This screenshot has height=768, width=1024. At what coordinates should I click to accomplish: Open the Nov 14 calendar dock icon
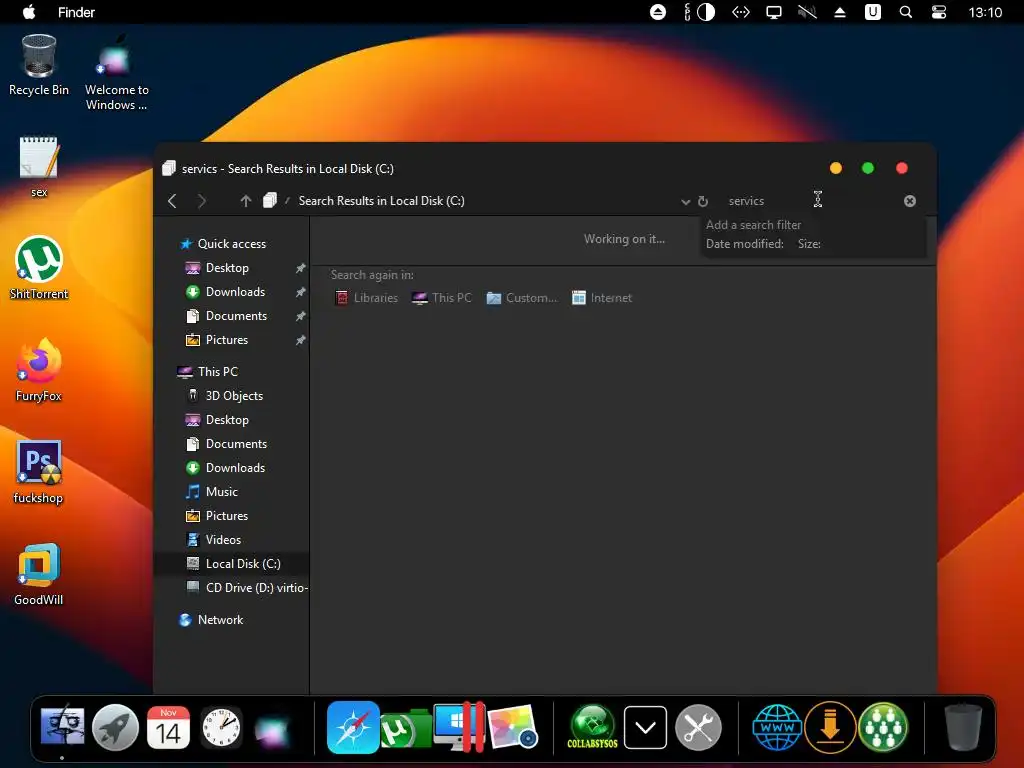point(168,727)
